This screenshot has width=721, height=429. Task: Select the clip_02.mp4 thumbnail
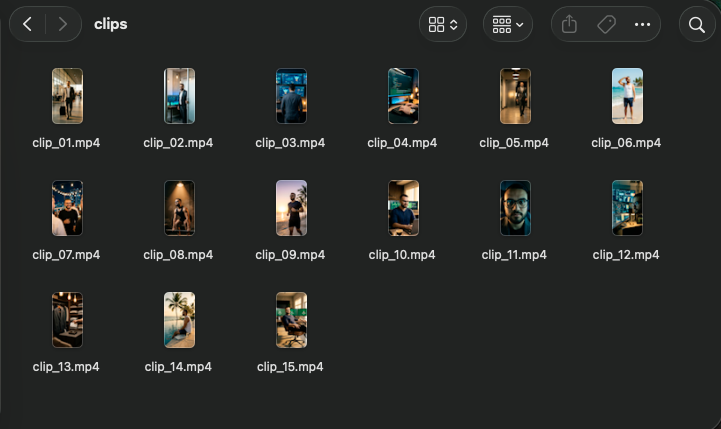click(x=179, y=96)
